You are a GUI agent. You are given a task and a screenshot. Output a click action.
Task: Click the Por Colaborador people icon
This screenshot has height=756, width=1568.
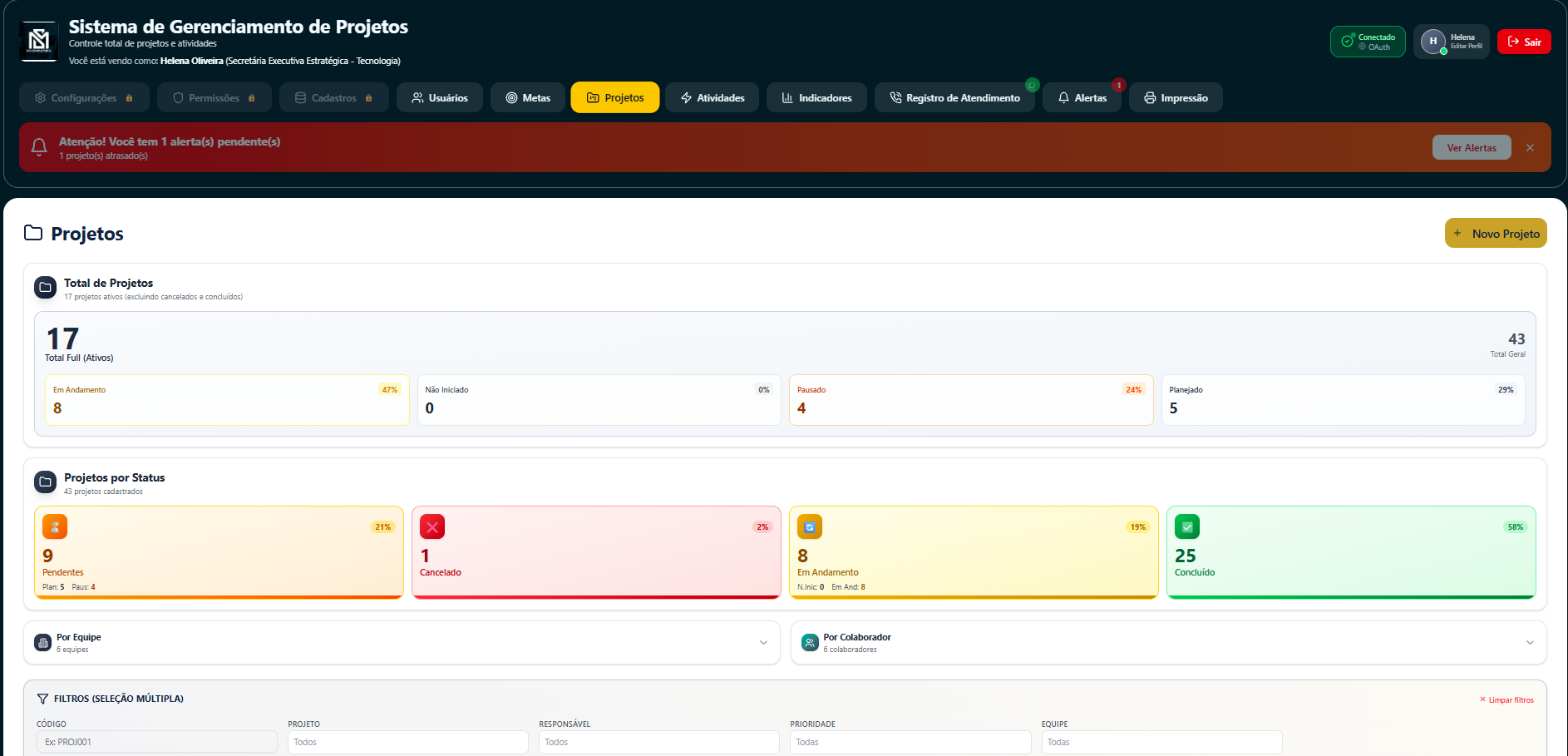[x=810, y=643]
